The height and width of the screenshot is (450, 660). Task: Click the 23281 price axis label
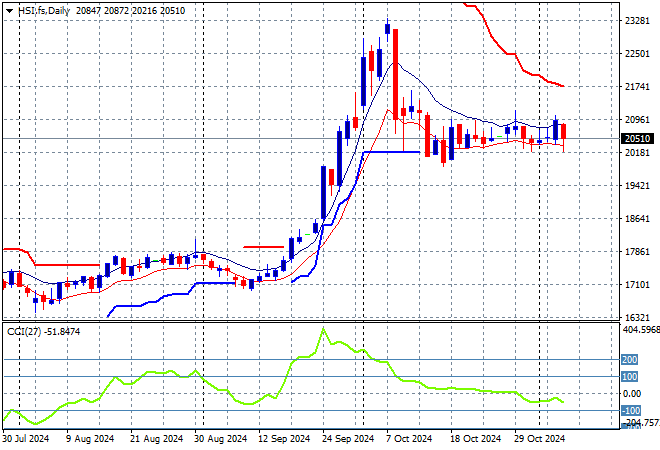click(635, 21)
